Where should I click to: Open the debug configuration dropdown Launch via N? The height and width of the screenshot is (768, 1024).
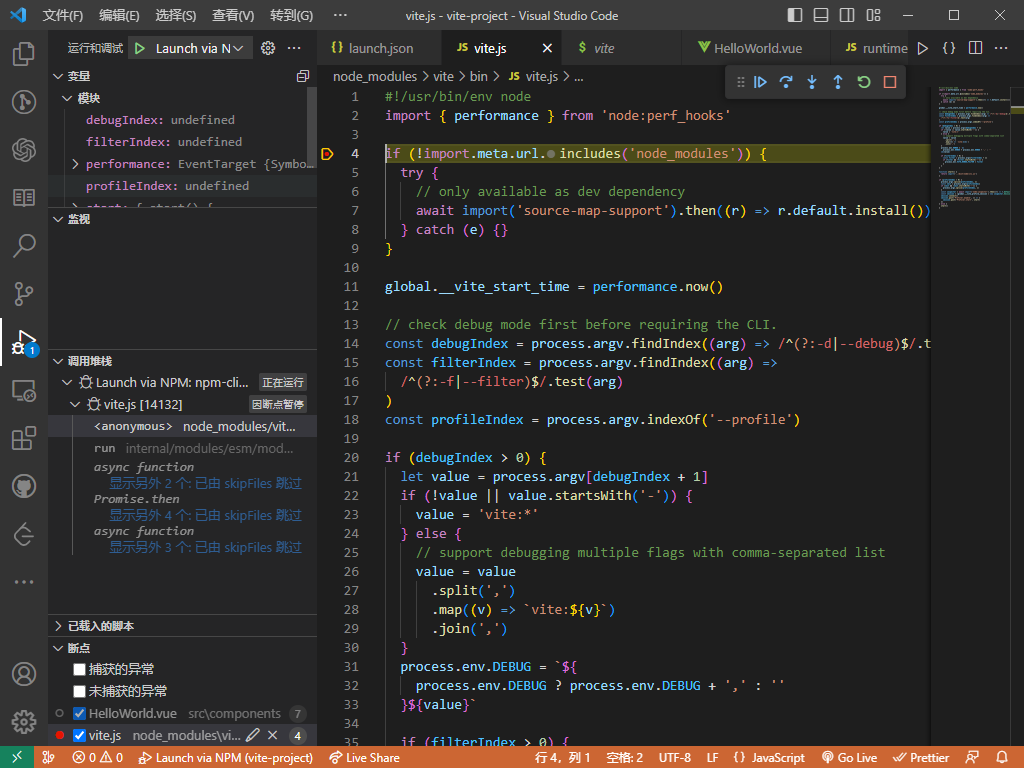[x=199, y=48]
